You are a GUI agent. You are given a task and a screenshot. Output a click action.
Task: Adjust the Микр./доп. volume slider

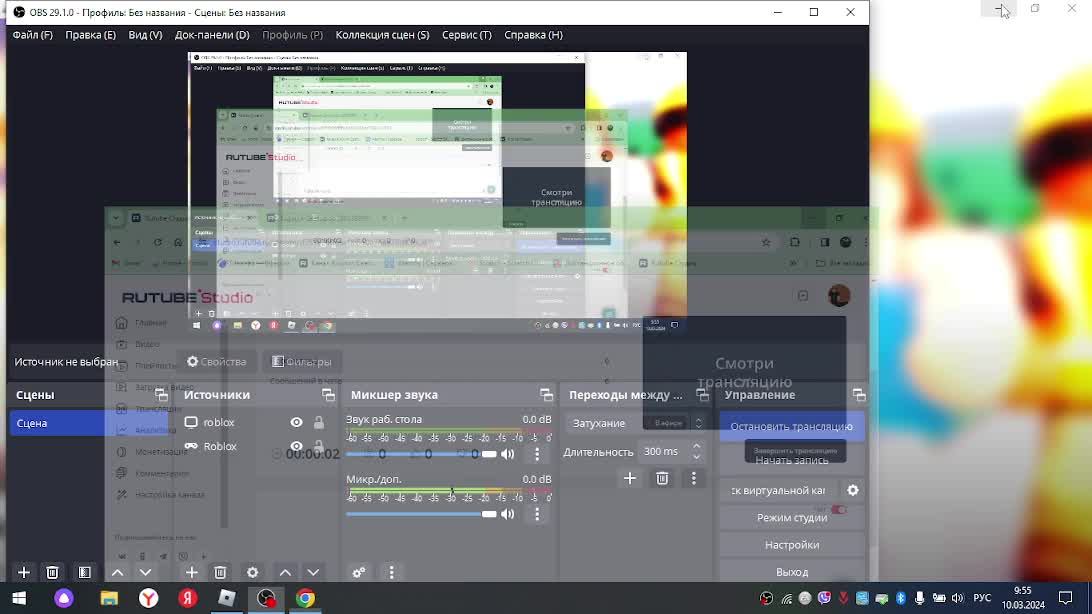coord(421,514)
